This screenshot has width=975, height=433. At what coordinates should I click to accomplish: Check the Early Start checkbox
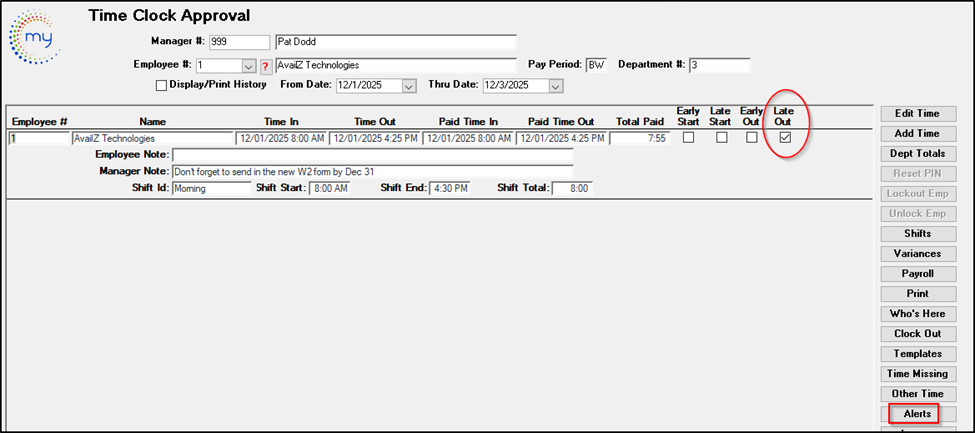point(688,138)
